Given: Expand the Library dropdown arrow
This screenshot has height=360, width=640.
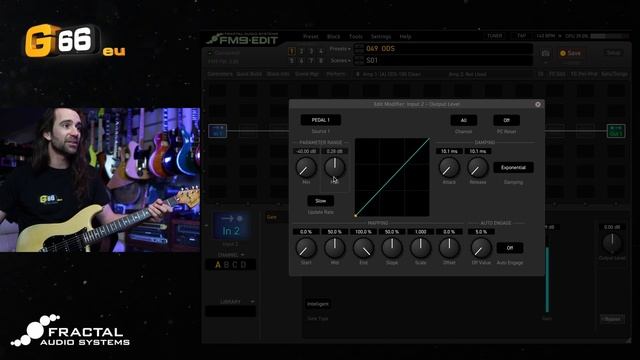Looking at the screenshot, I should pyautogui.click(x=252, y=302).
